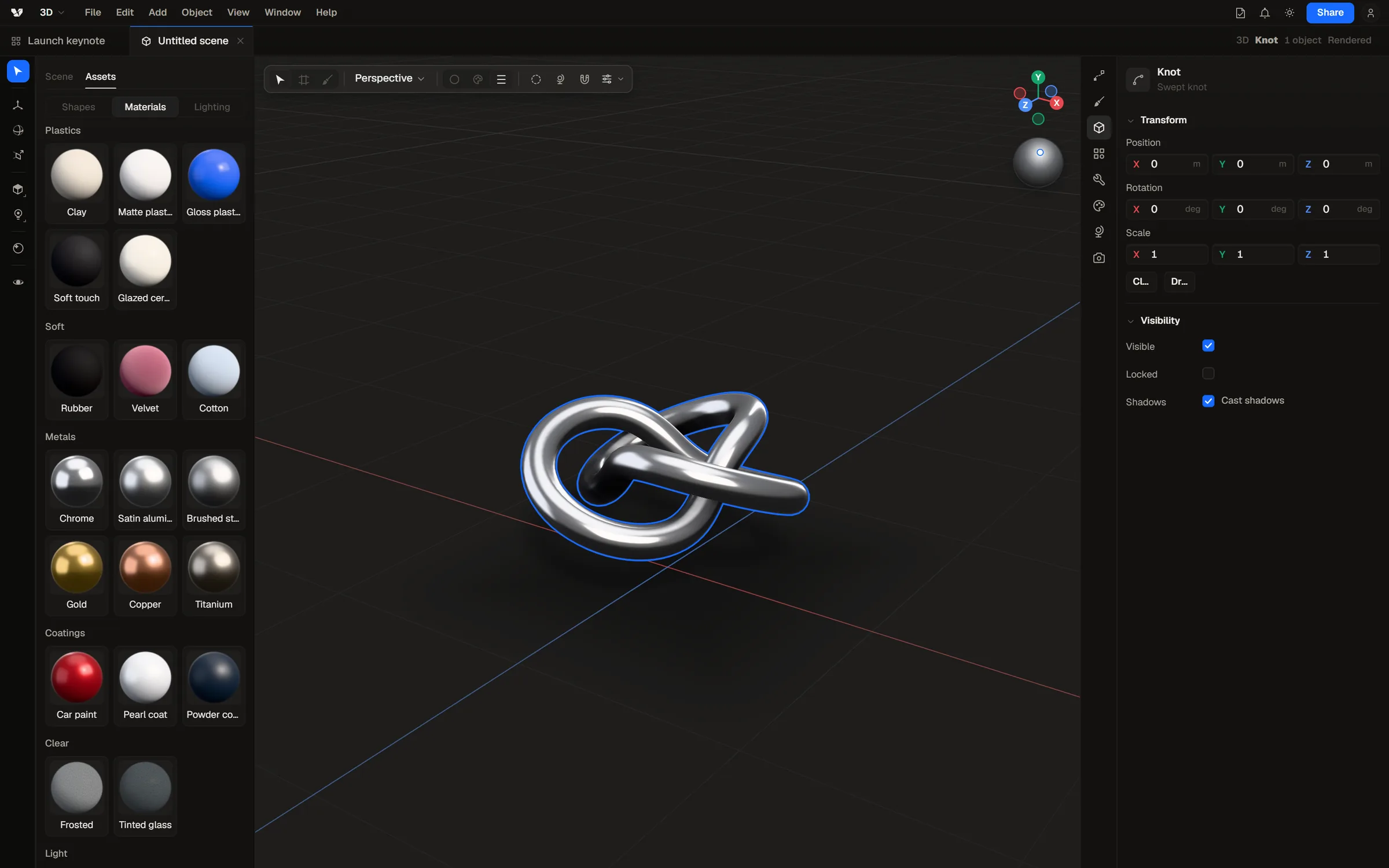
Task: Collapse the Visibility section
Action: (1130, 321)
